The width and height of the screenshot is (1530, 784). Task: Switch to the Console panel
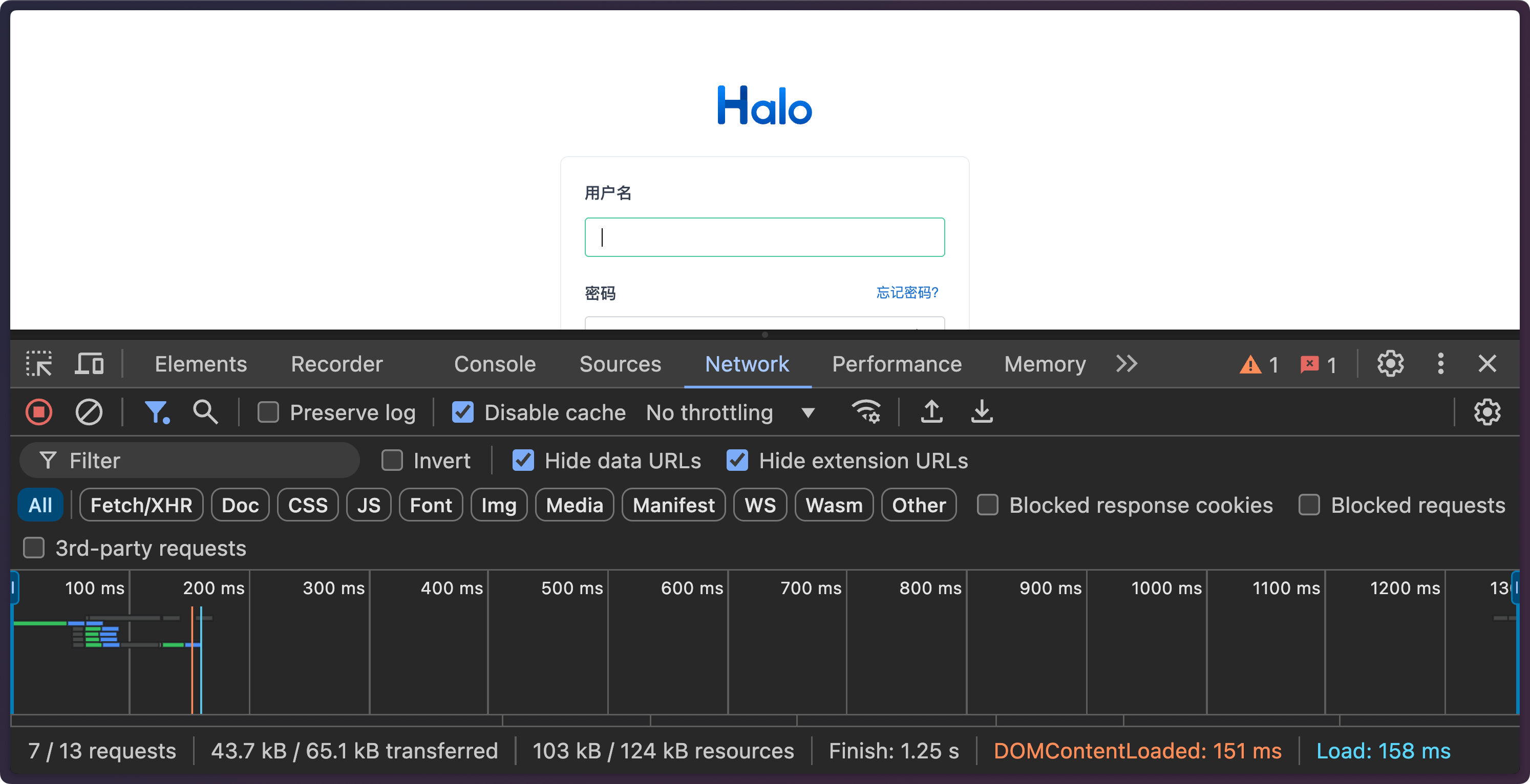[494, 363]
